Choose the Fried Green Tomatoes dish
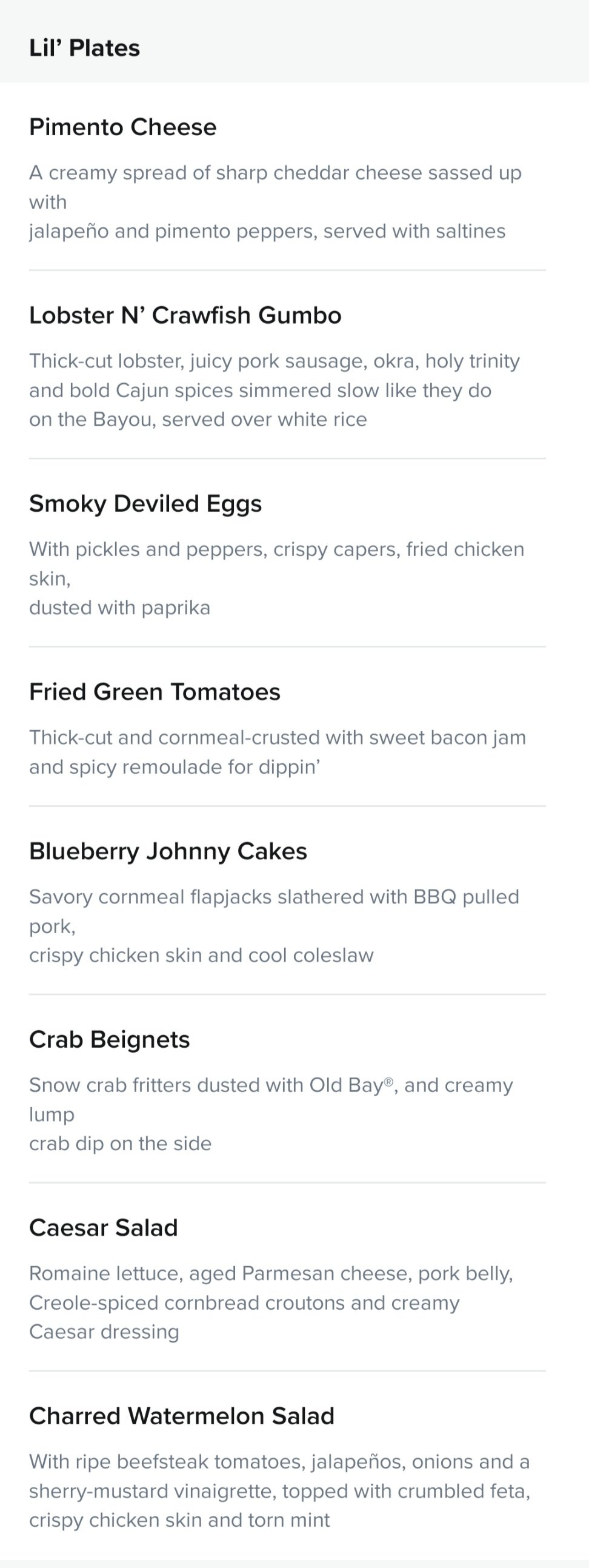Image resolution: width=589 pixels, height=1568 pixels. click(155, 691)
